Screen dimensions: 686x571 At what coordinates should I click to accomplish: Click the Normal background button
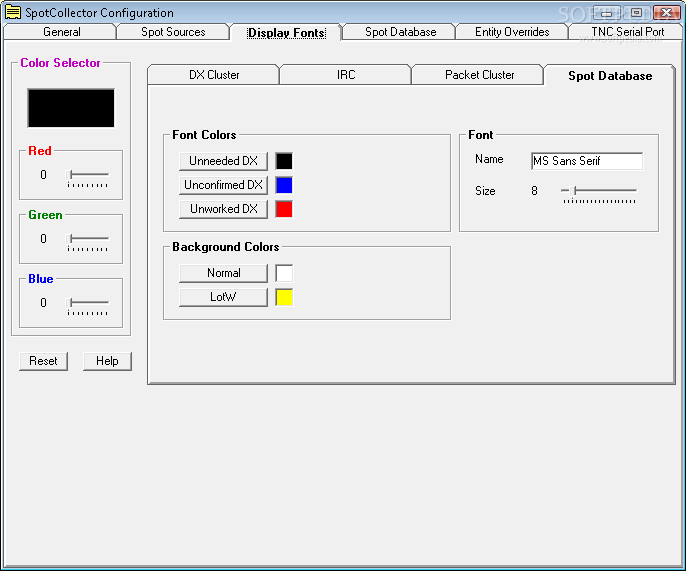coord(223,273)
